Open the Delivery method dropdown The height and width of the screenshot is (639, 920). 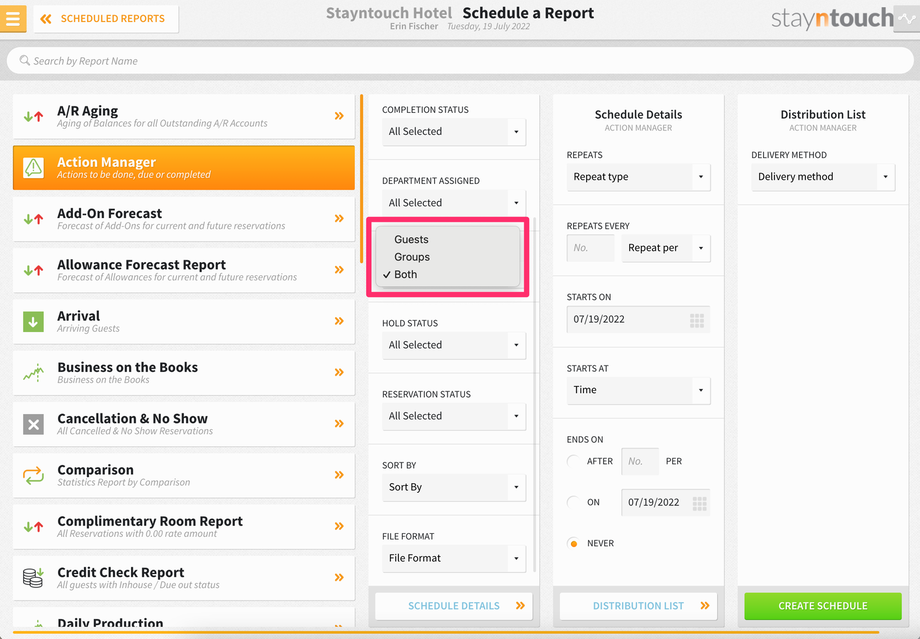click(x=823, y=177)
